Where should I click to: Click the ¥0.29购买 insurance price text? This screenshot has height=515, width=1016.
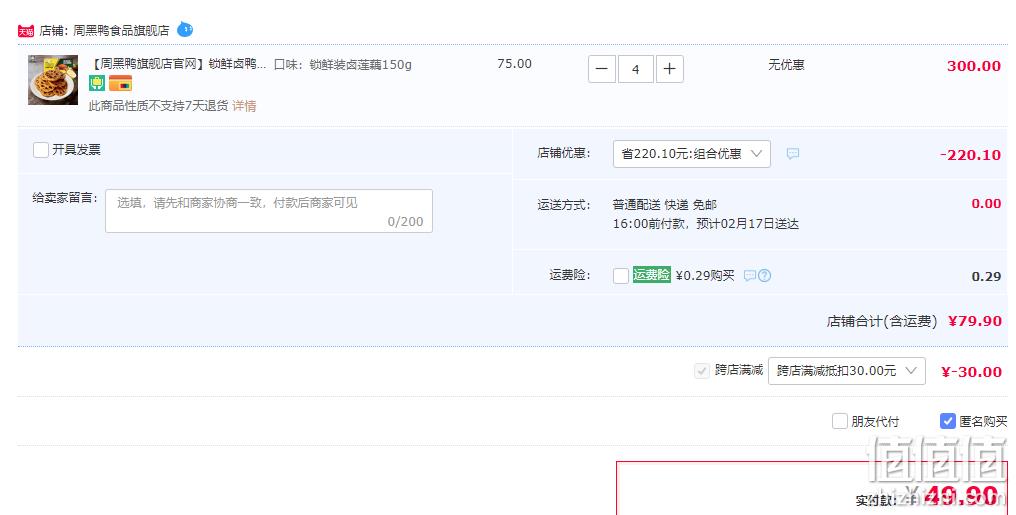click(x=705, y=275)
